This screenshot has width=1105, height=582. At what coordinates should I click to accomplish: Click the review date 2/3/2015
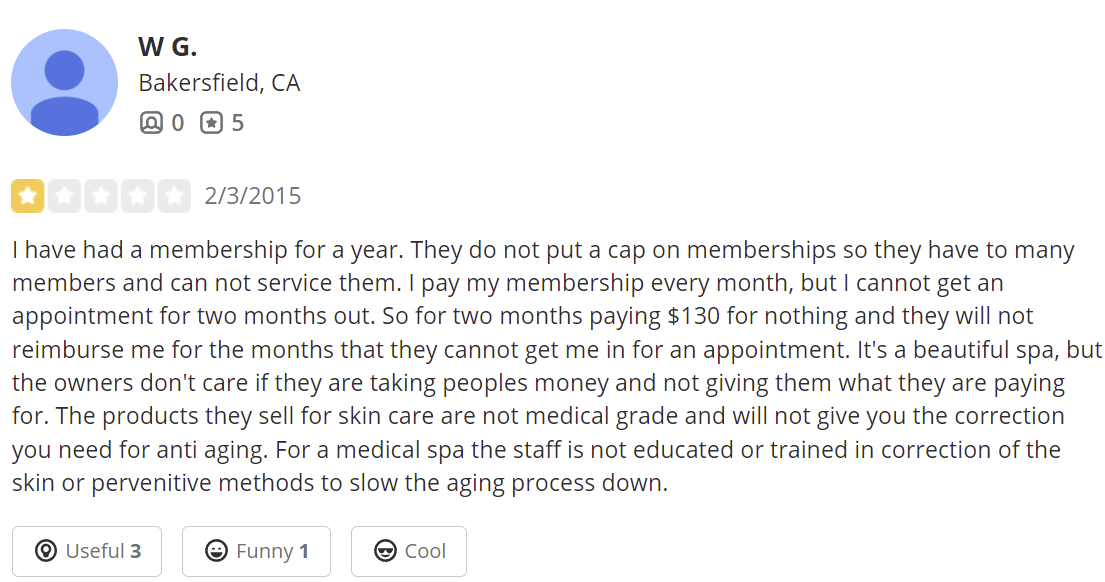tap(252, 196)
